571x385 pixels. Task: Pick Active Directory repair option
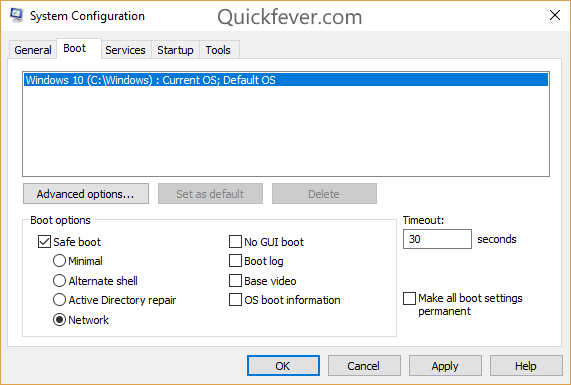[59, 300]
